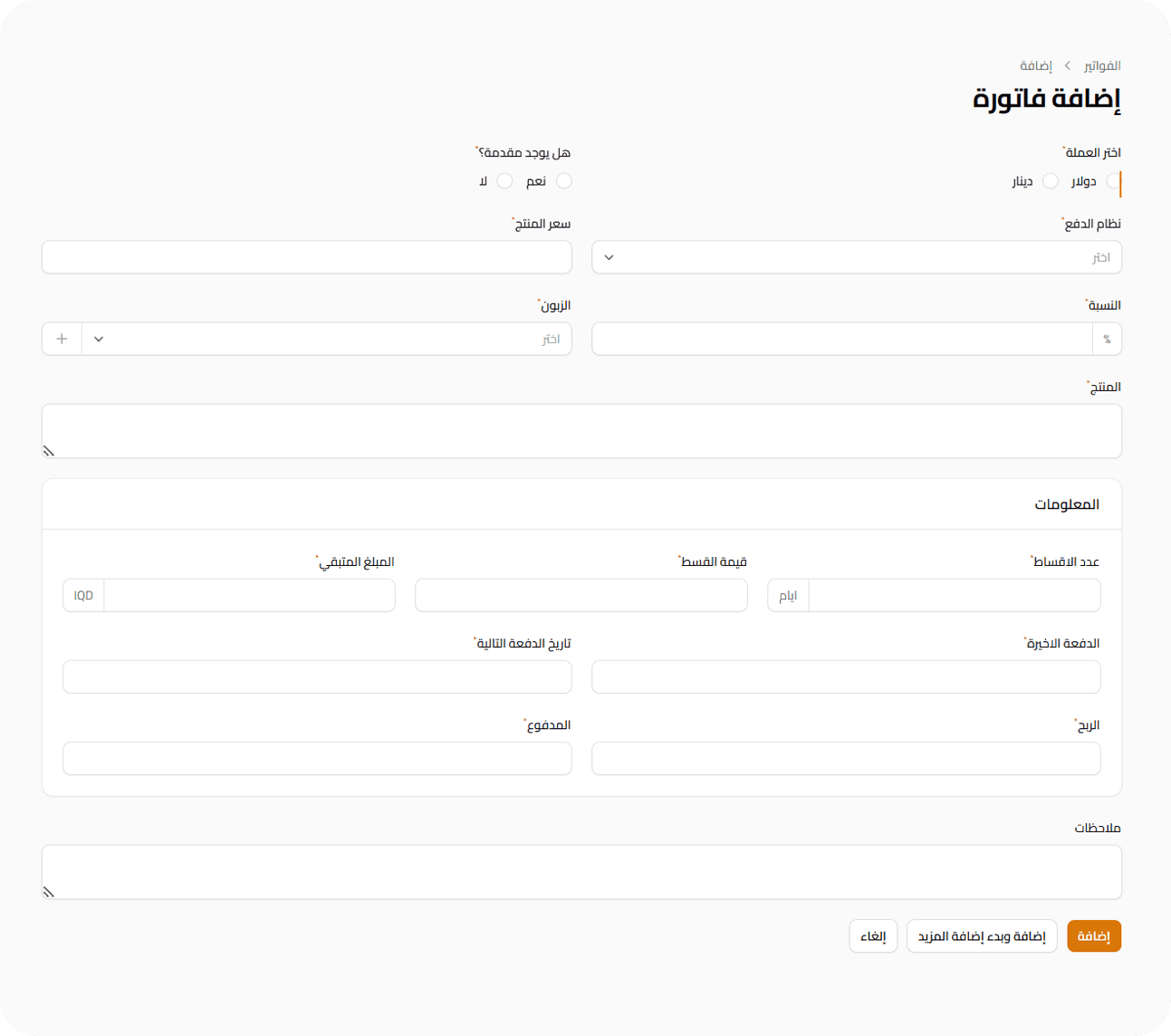Focus the سعر المنتج input field
Image resolution: width=1171 pixels, height=1036 pixels.
(x=307, y=257)
